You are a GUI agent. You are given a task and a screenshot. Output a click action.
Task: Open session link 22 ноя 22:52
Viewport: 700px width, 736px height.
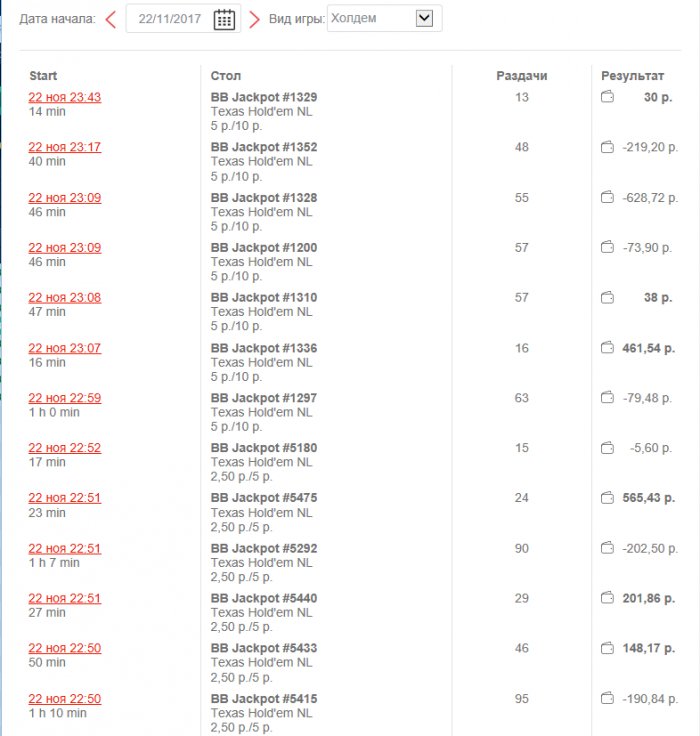click(64, 448)
